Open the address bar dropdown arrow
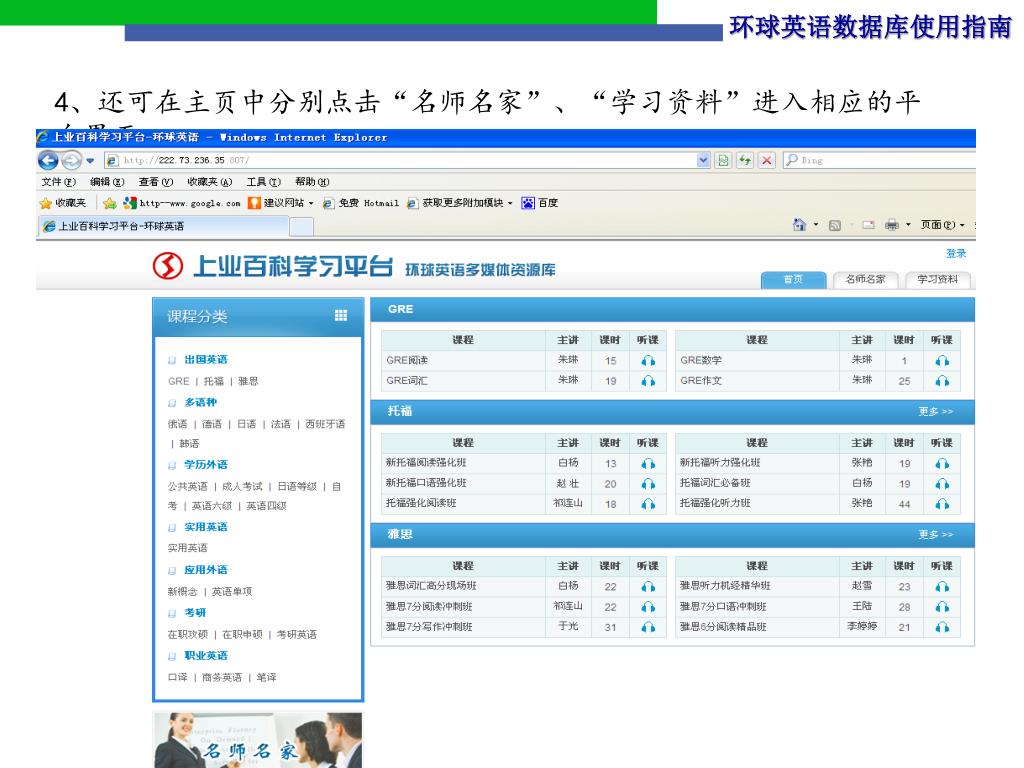Image resolution: width=1024 pixels, height=768 pixels. click(703, 160)
